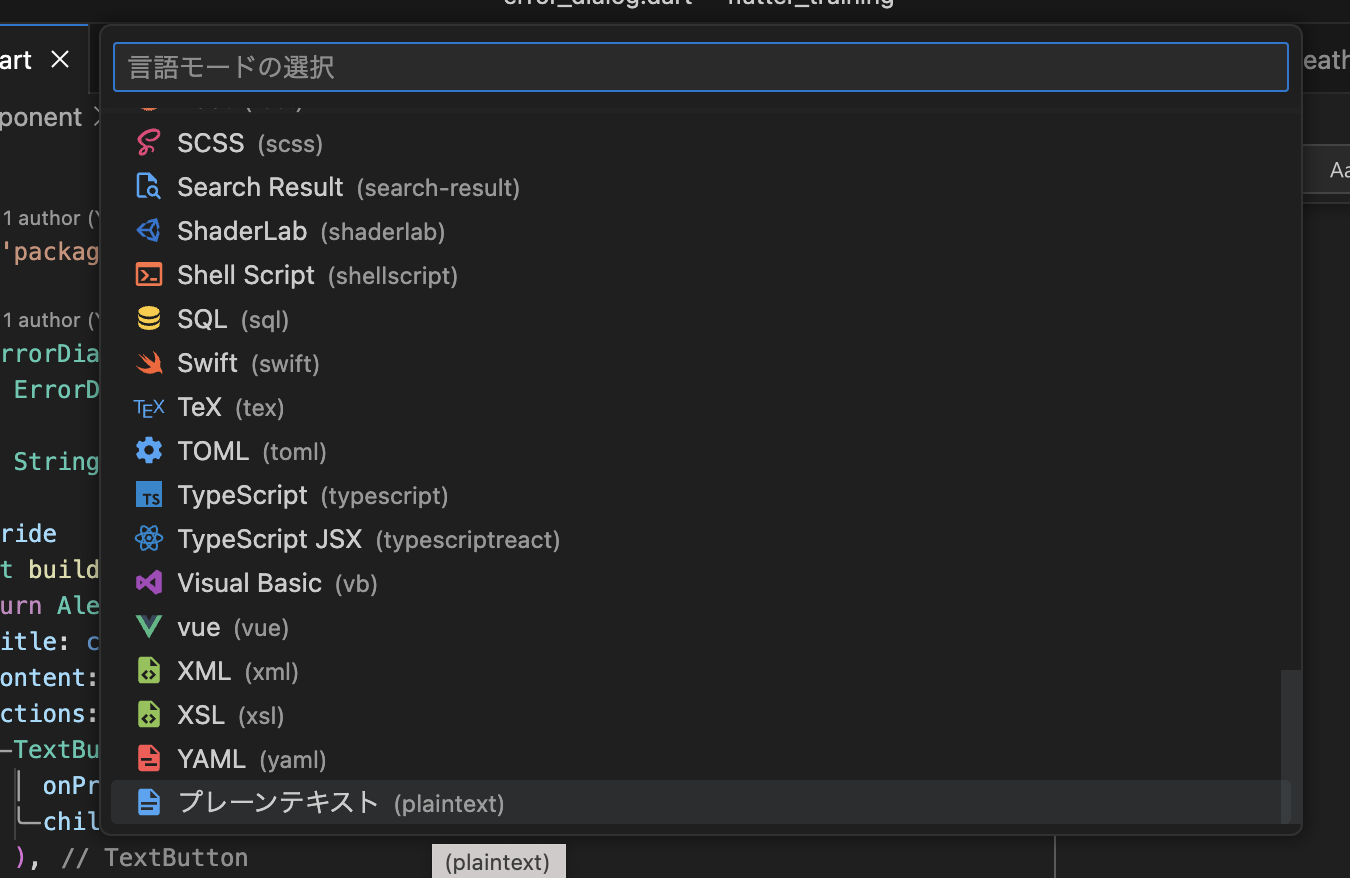
Task: Click the Swift bird icon
Action: [149, 363]
